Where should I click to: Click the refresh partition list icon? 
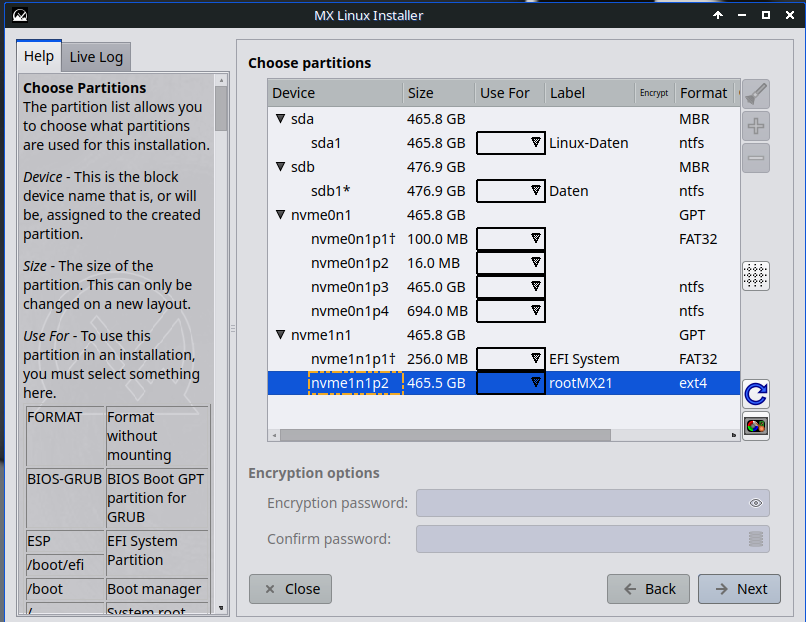pyautogui.click(x=756, y=394)
